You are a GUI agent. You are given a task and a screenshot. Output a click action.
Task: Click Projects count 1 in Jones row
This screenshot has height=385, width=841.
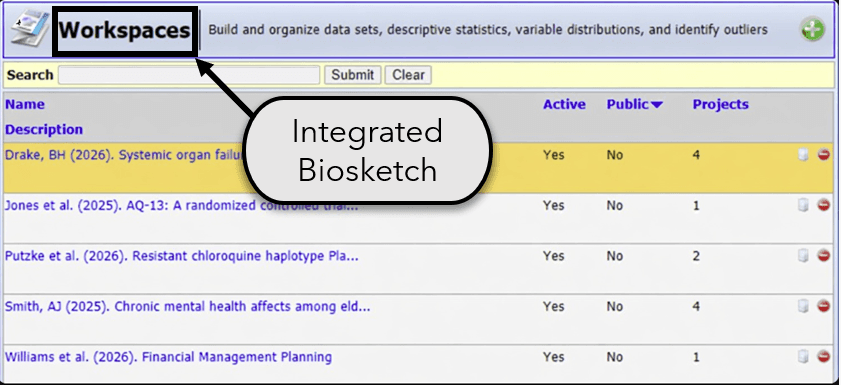[x=696, y=205]
